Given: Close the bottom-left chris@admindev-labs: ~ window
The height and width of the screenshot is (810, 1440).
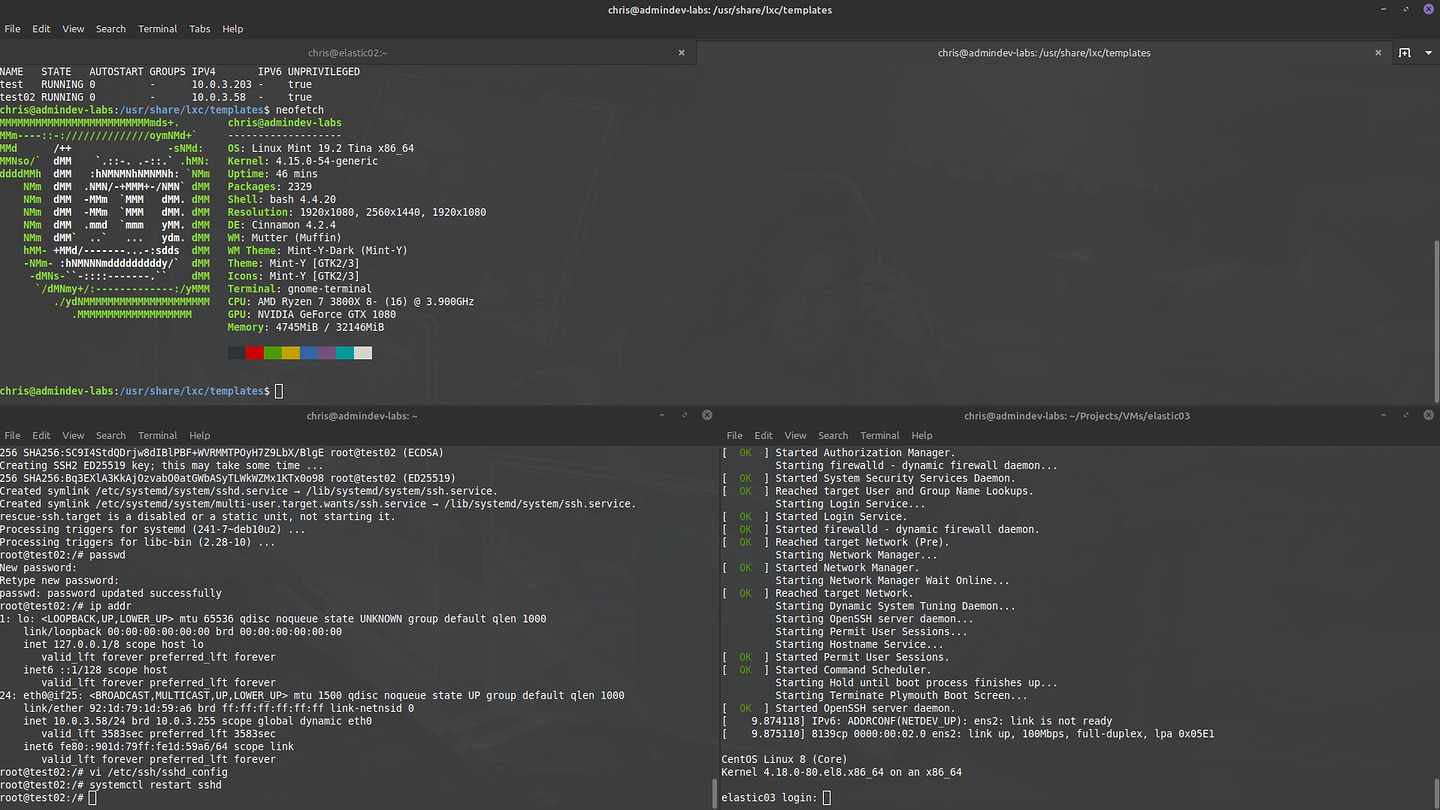Looking at the screenshot, I should [707, 415].
